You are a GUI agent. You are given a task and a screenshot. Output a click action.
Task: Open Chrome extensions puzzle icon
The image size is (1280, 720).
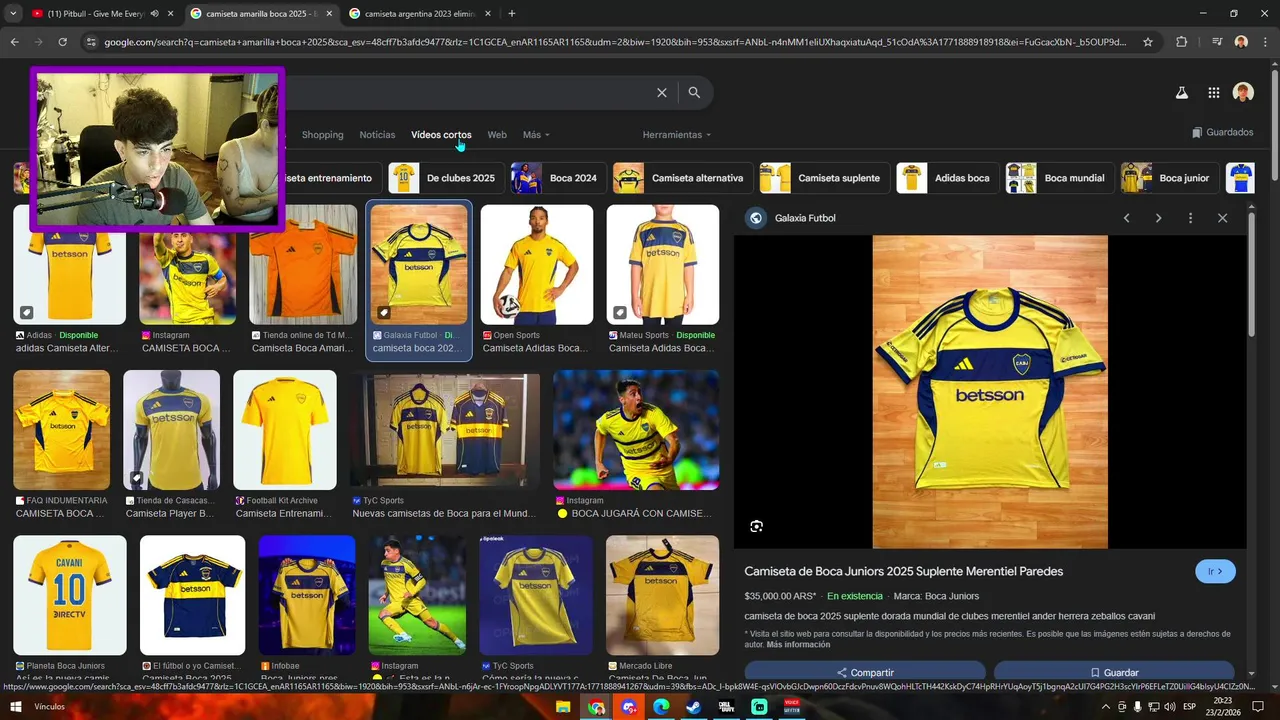tap(1181, 42)
